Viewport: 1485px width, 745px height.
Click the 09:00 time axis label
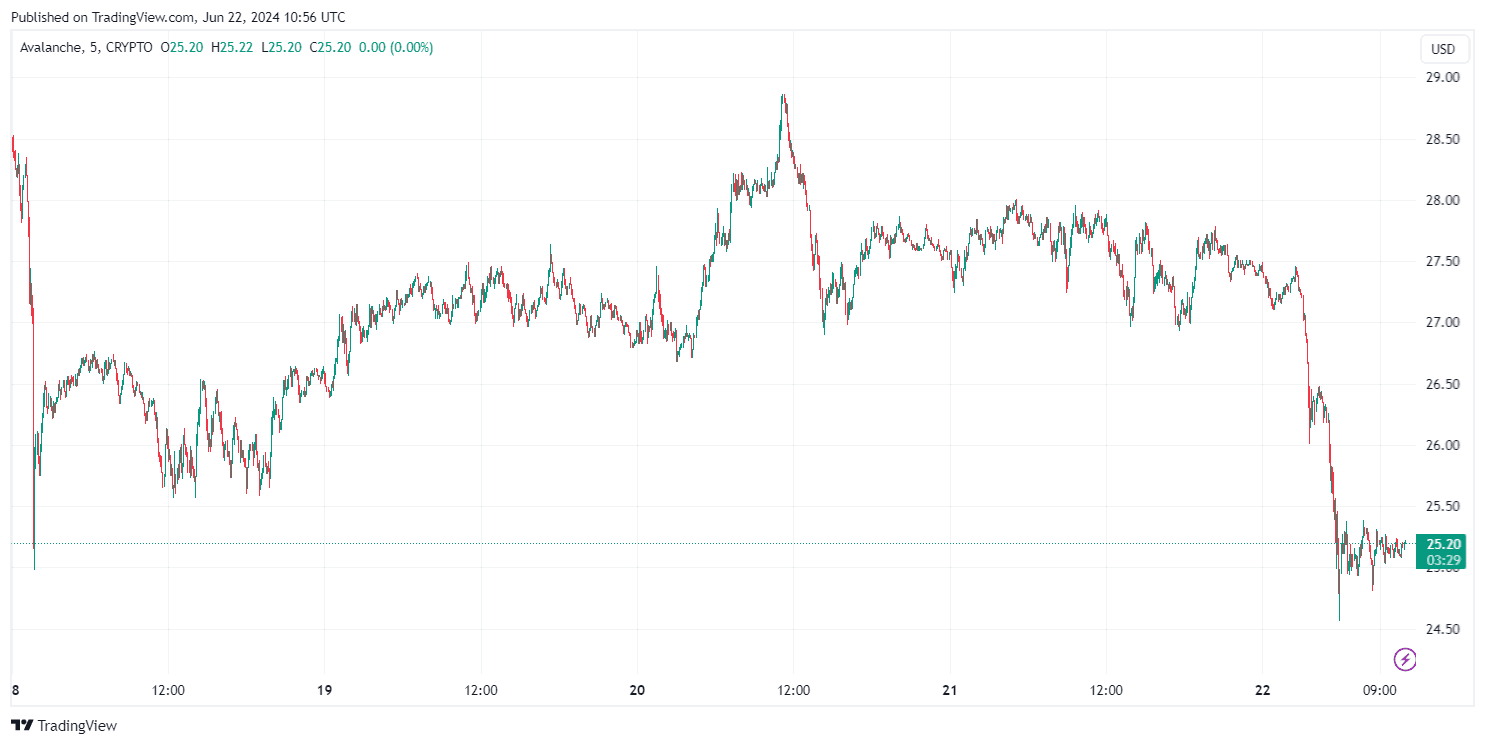coord(1380,690)
